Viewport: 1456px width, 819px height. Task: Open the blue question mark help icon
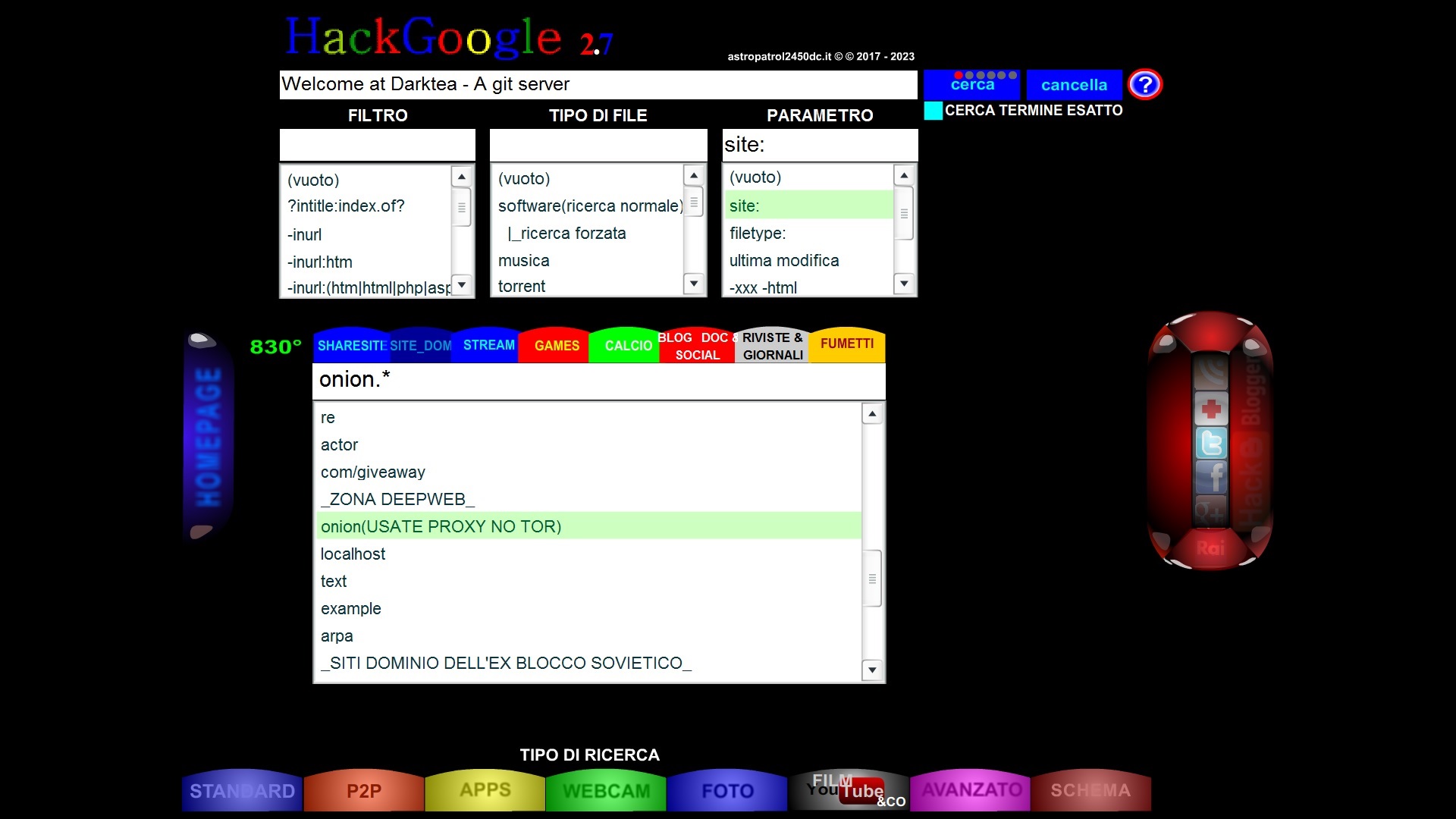pos(1145,84)
